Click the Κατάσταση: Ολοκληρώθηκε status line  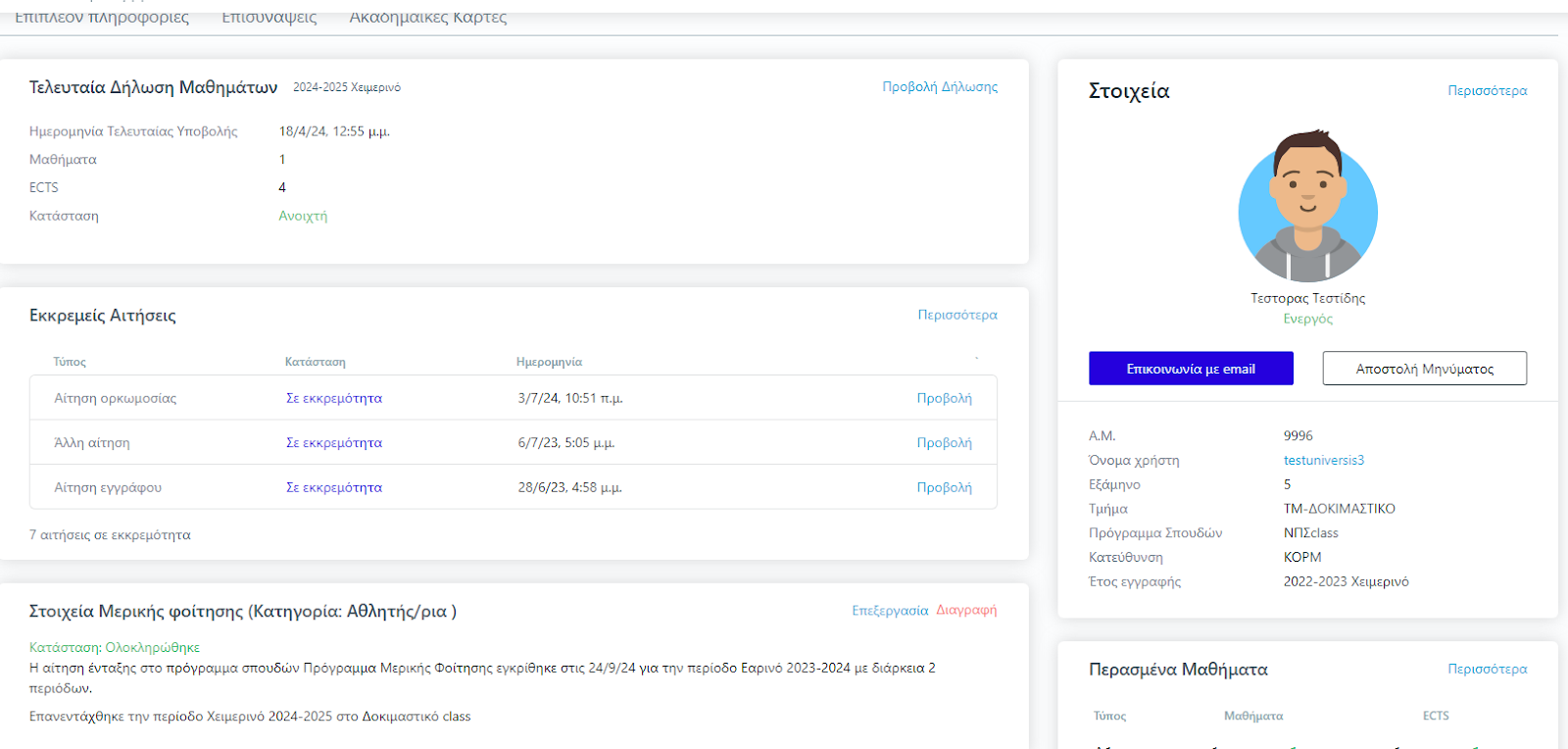click(115, 648)
